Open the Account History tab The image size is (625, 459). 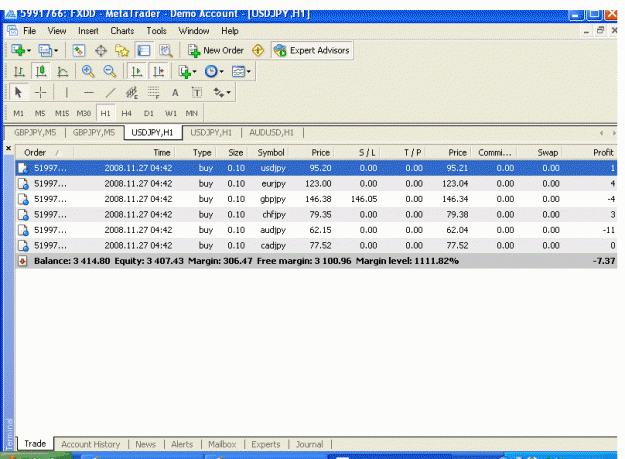[90, 444]
